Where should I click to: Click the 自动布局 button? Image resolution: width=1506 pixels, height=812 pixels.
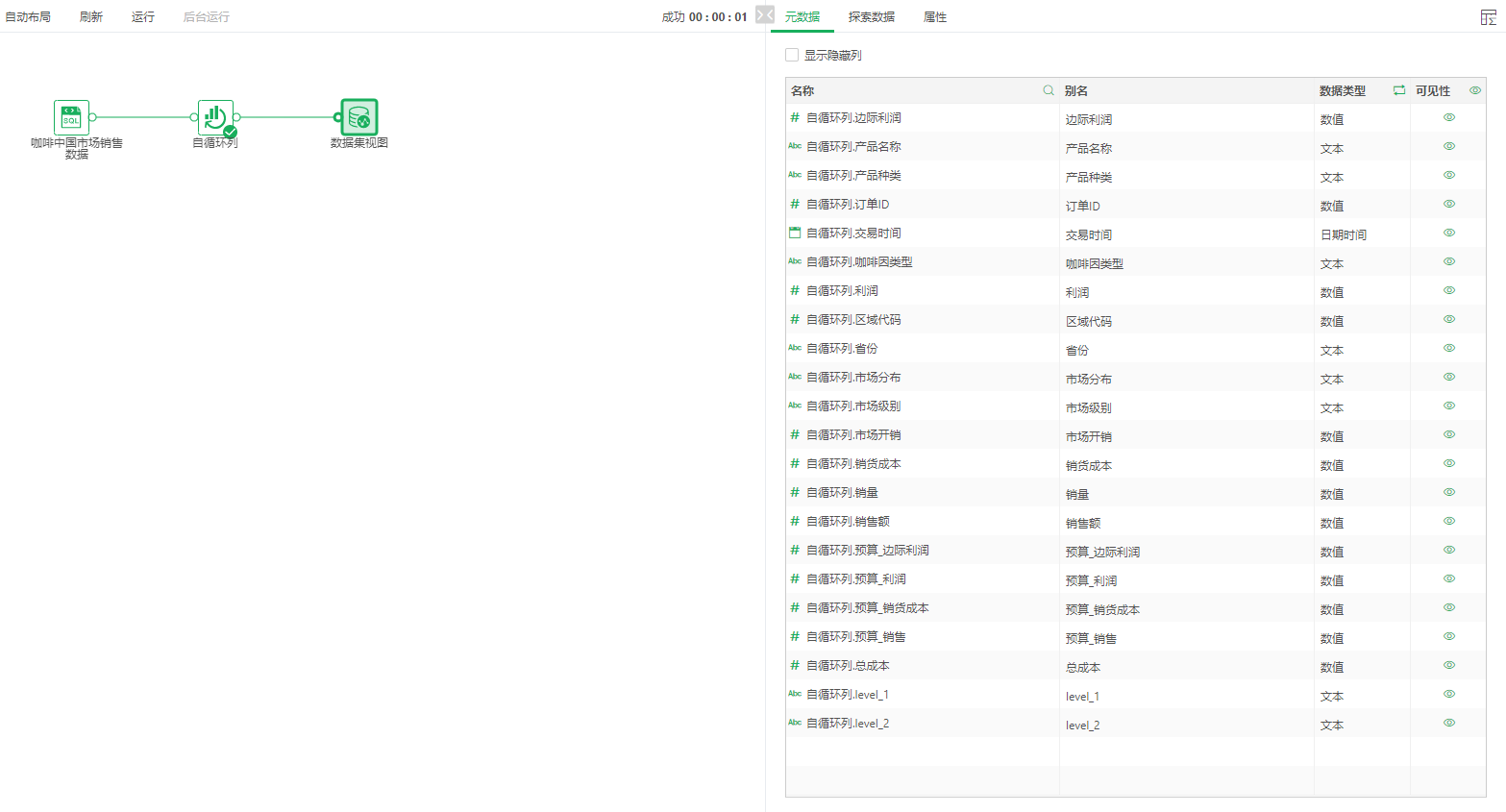(x=28, y=17)
